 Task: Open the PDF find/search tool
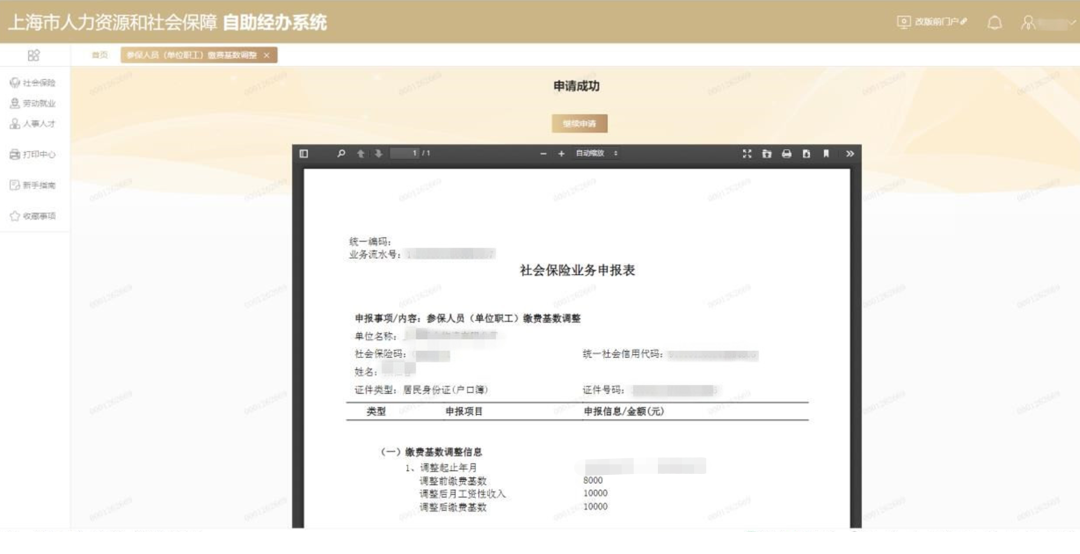[x=341, y=154]
